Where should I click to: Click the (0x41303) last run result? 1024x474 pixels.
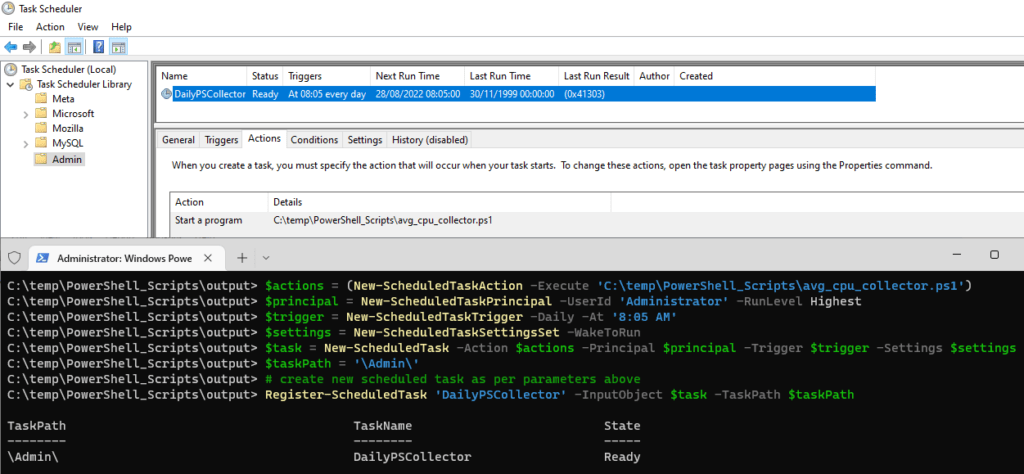[584, 94]
